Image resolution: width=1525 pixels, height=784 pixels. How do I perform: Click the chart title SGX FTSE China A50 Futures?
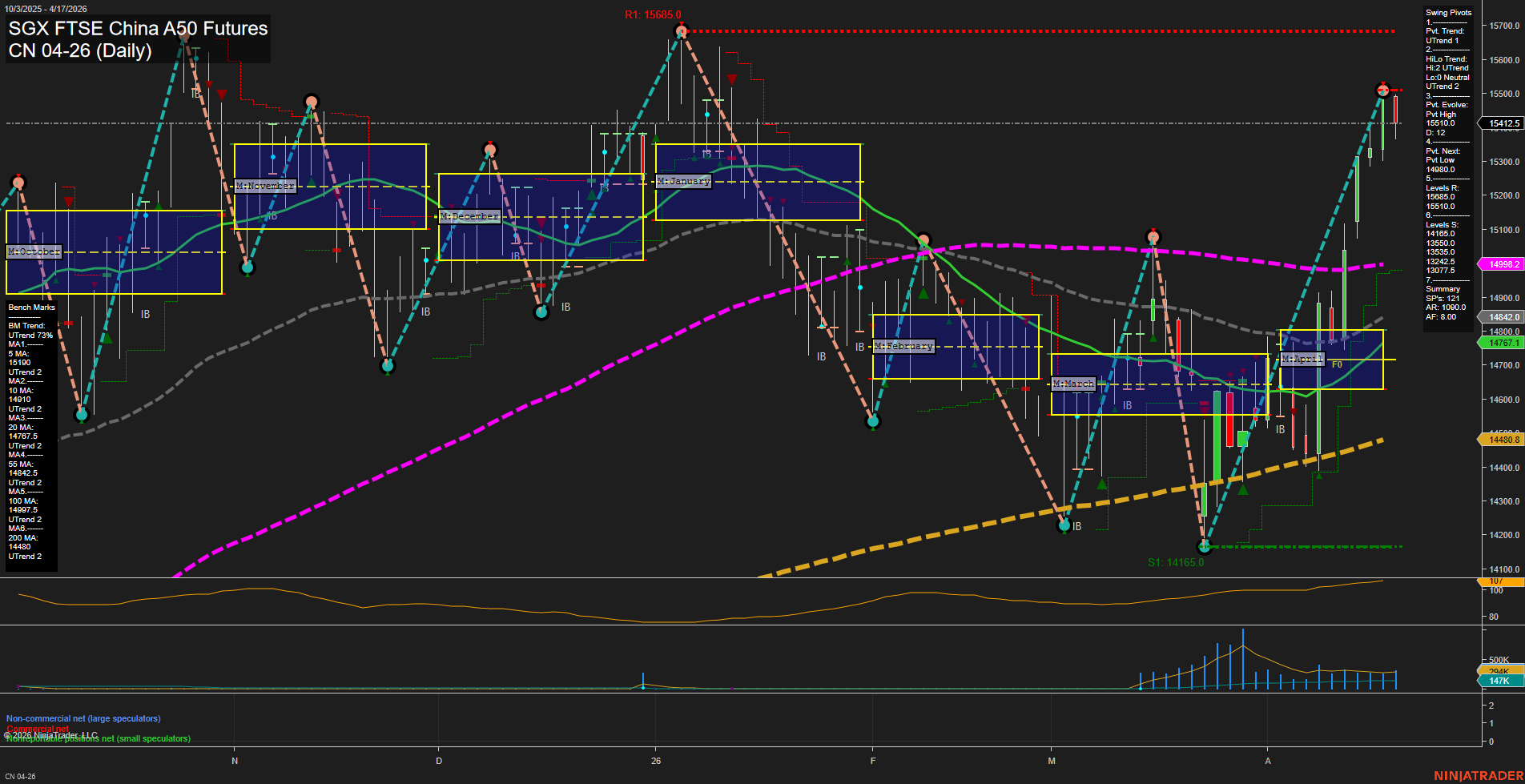[x=137, y=28]
